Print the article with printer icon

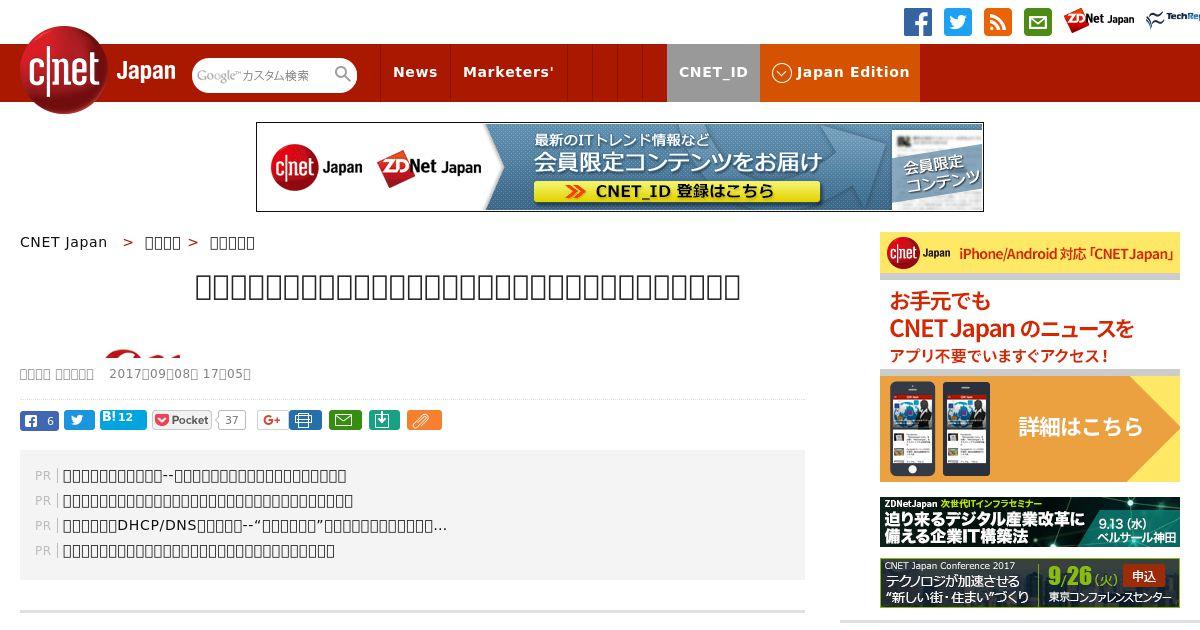click(x=305, y=420)
